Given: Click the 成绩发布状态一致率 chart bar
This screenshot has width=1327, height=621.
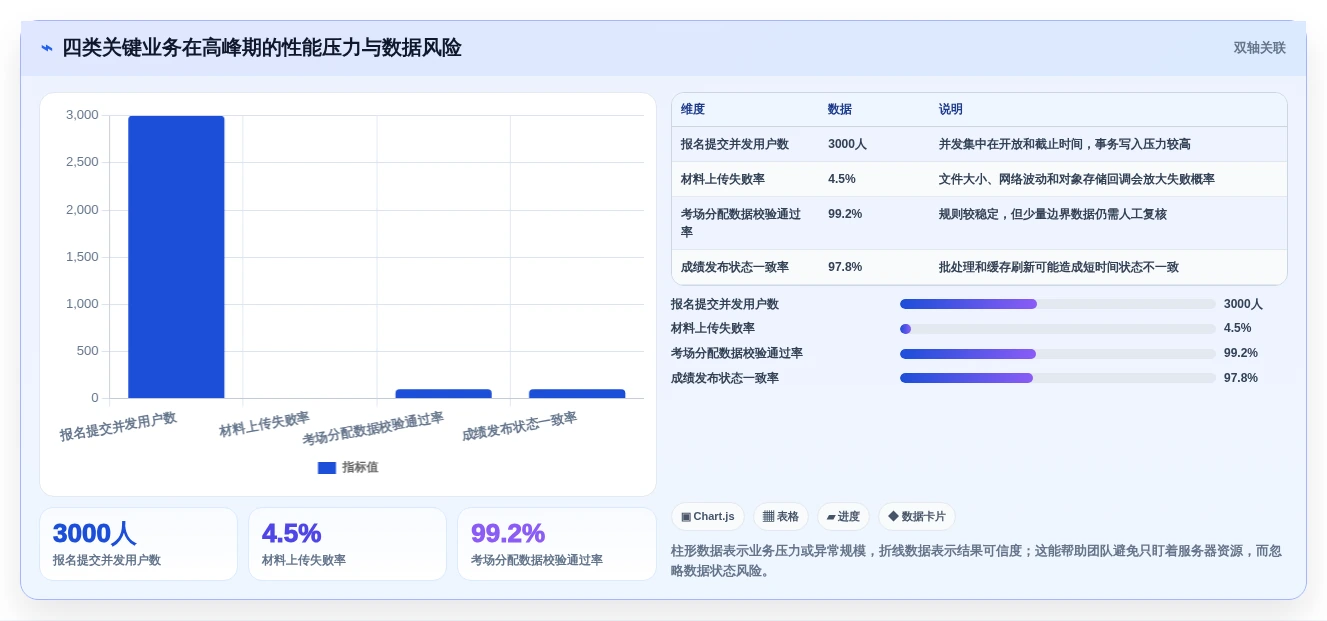Looking at the screenshot, I should tap(577, 394).
